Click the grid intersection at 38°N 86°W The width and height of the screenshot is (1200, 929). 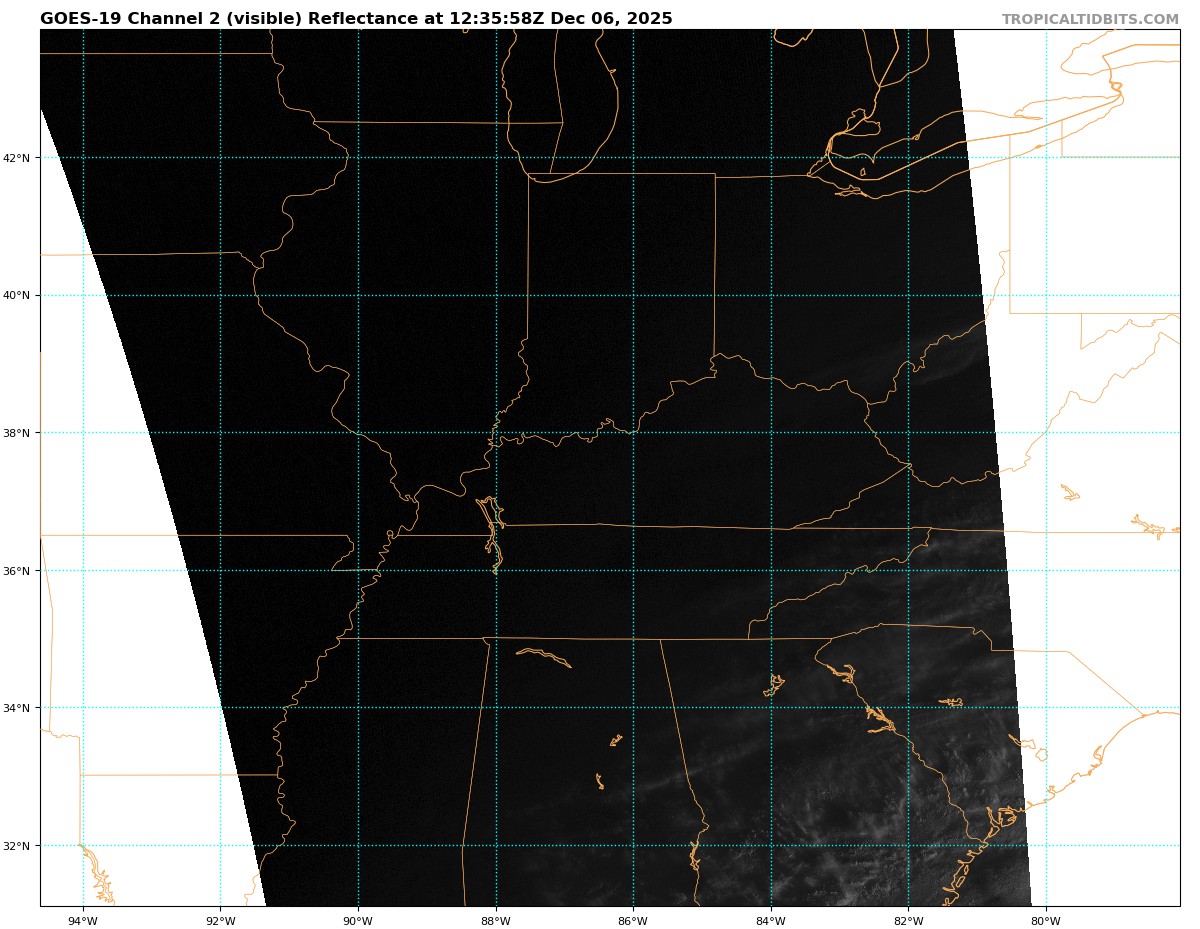(x=633, y=433)
